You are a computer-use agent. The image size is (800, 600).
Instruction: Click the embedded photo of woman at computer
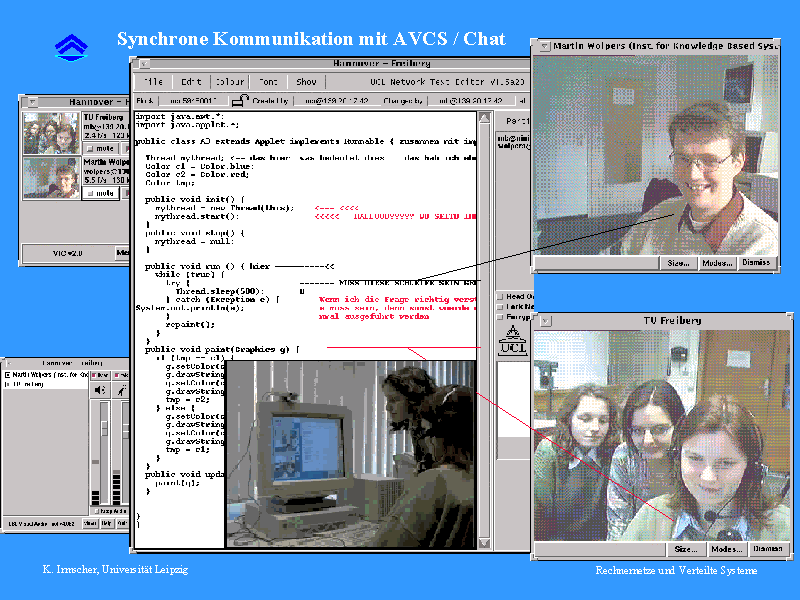(351, 454)
